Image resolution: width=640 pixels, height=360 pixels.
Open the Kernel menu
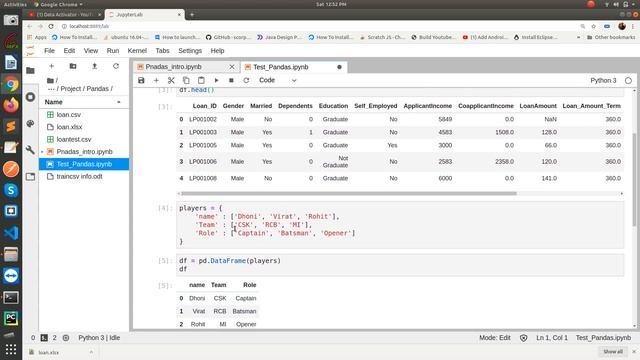pyautogui.click(x=137, y=51)
